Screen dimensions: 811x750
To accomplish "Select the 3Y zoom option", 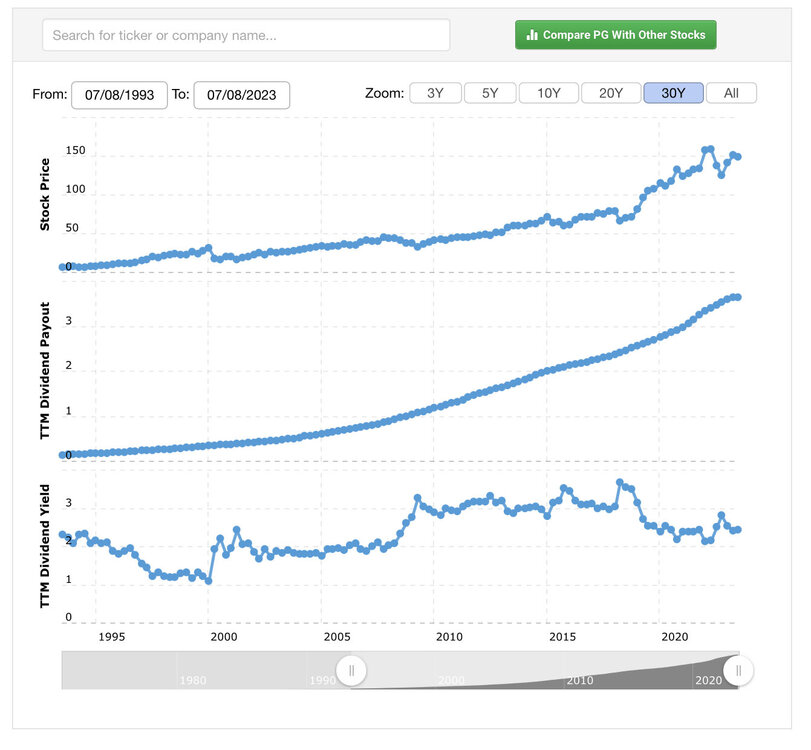I will (x=435, y=93).
